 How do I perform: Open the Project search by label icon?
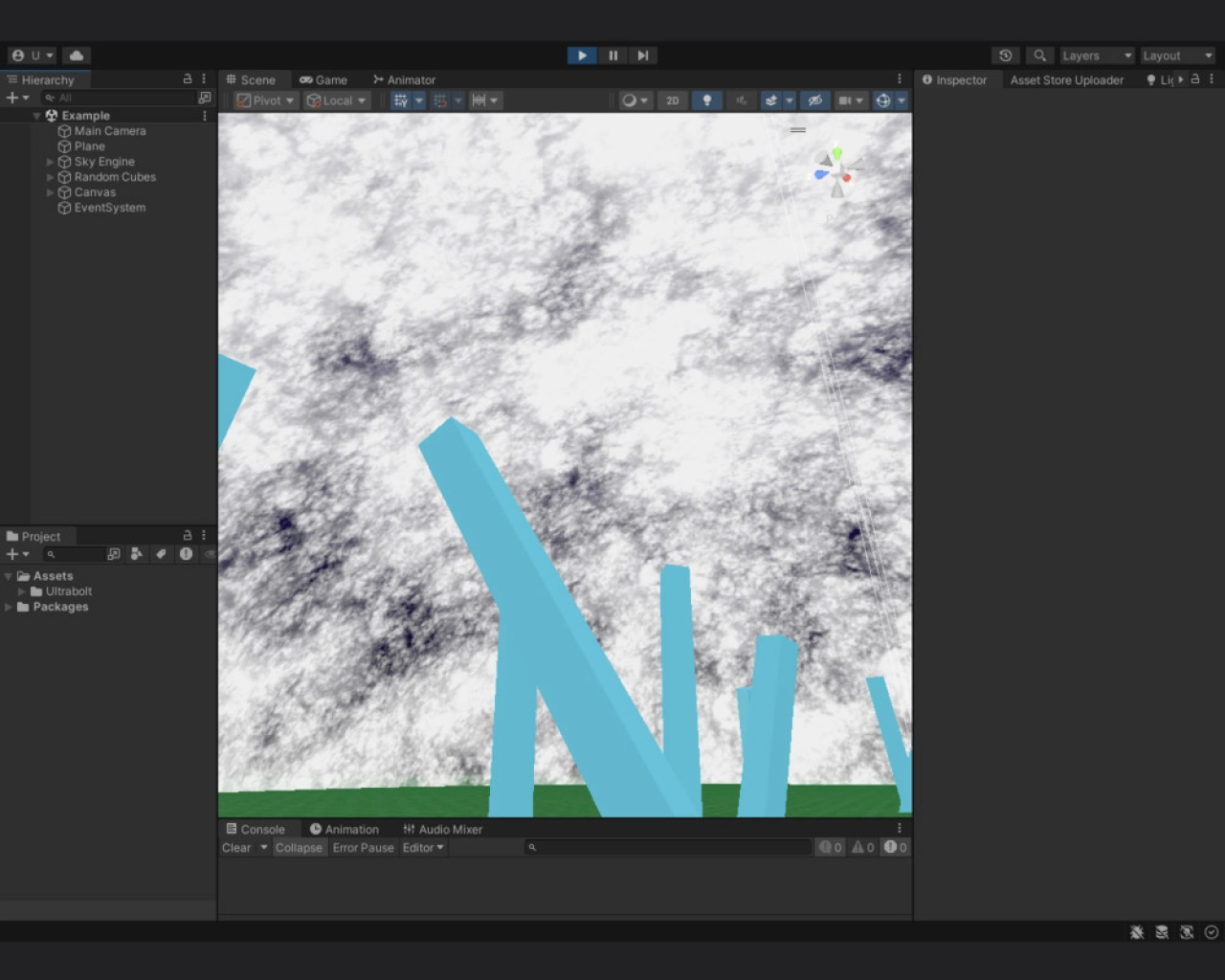point(161,554)
